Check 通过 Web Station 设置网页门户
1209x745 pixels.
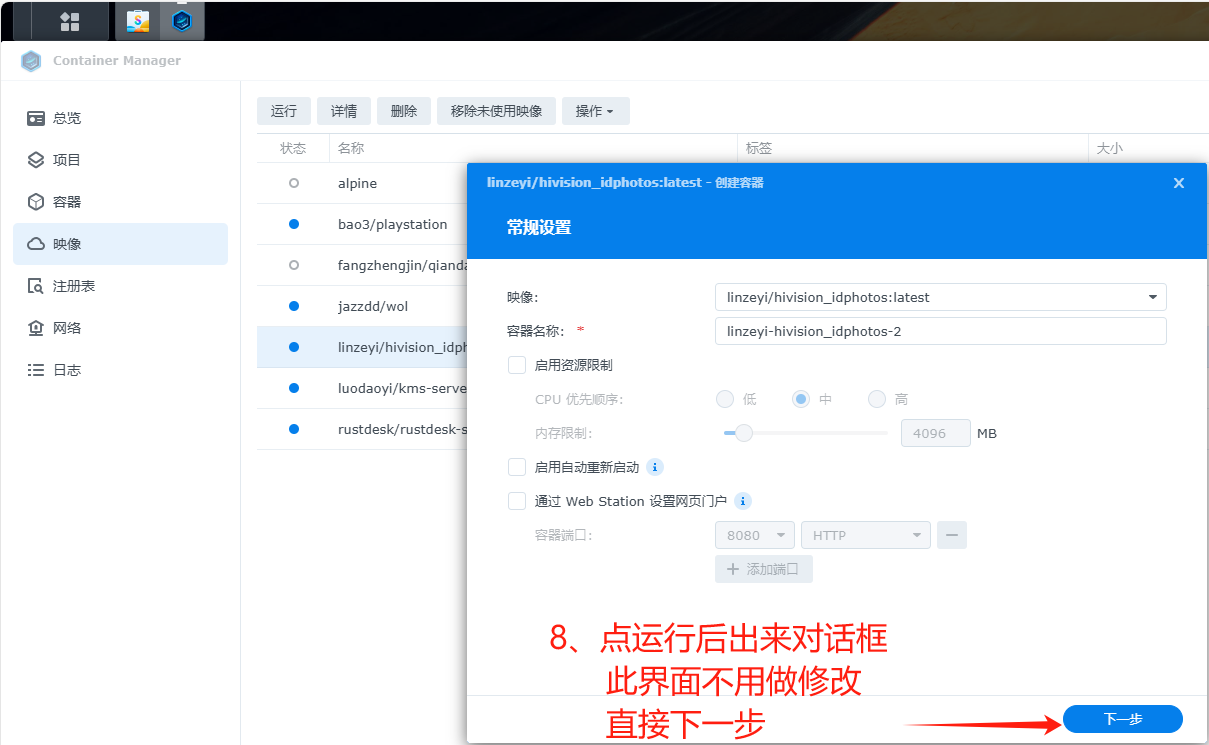[517, 501]
